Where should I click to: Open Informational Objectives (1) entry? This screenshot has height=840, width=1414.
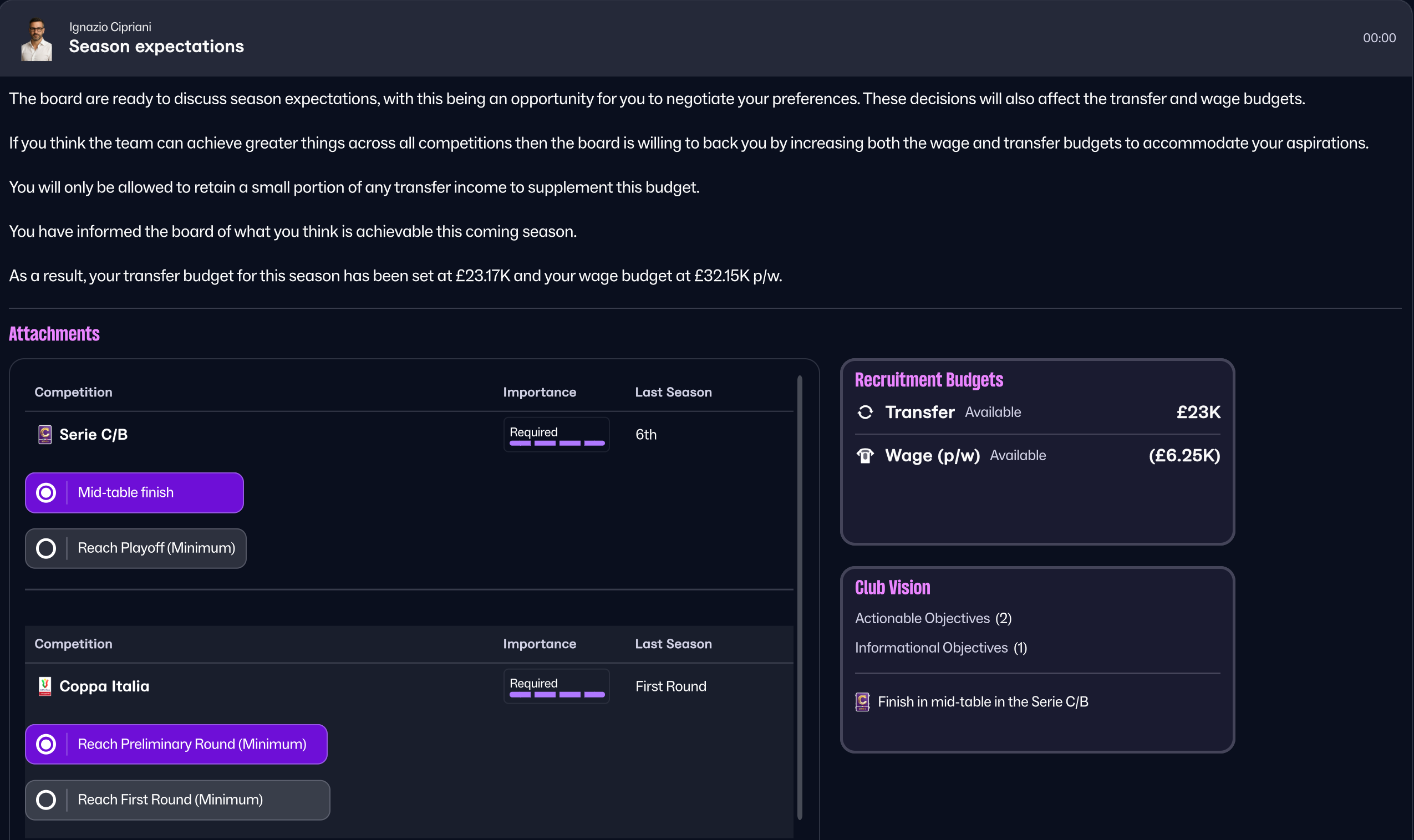940,648
